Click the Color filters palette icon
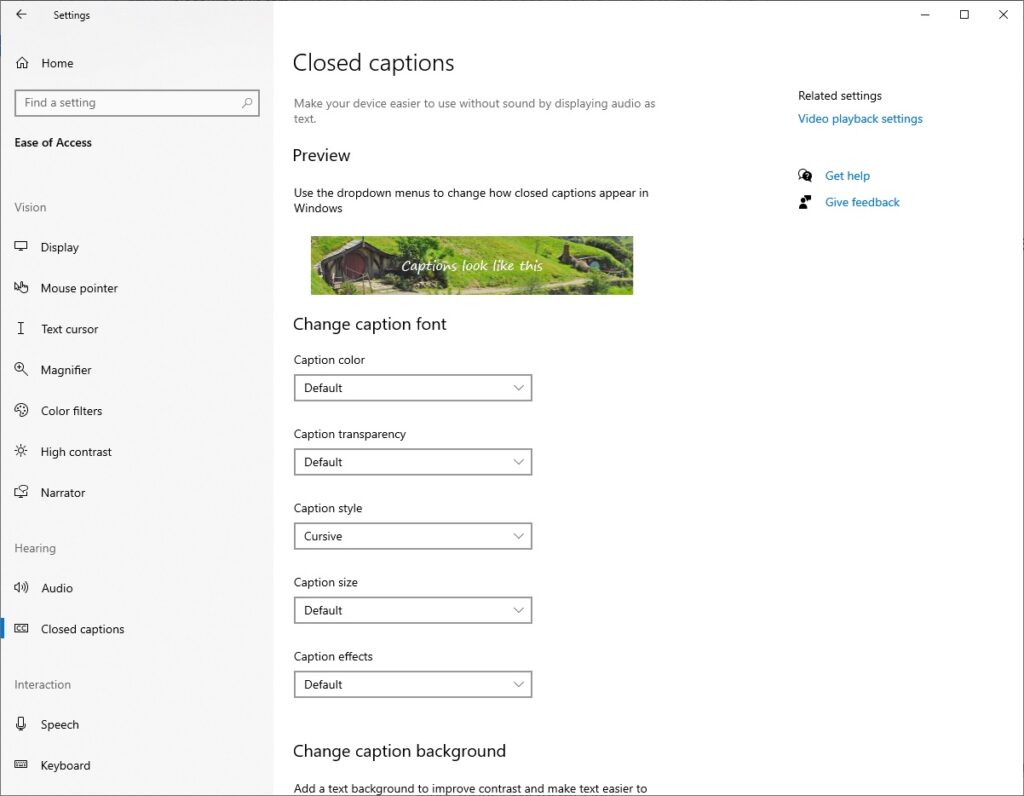1024x796 pixels. pos(21,411)
